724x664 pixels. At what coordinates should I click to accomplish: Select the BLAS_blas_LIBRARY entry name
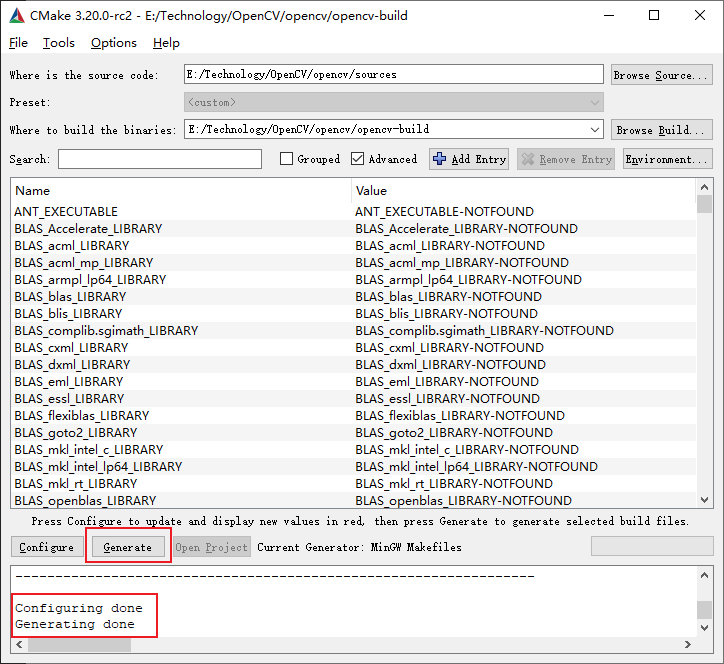[70, 296]
